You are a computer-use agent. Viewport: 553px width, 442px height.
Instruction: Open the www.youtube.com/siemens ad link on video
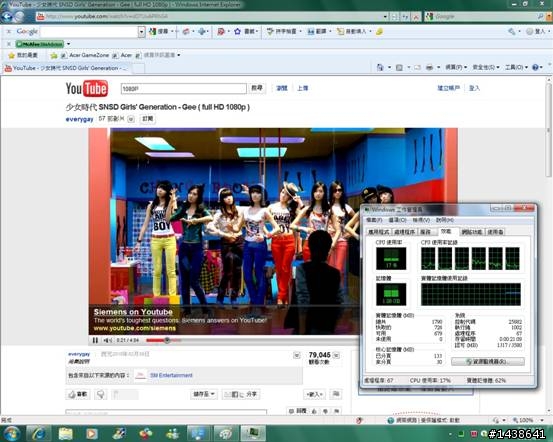[x=135, y=328]
